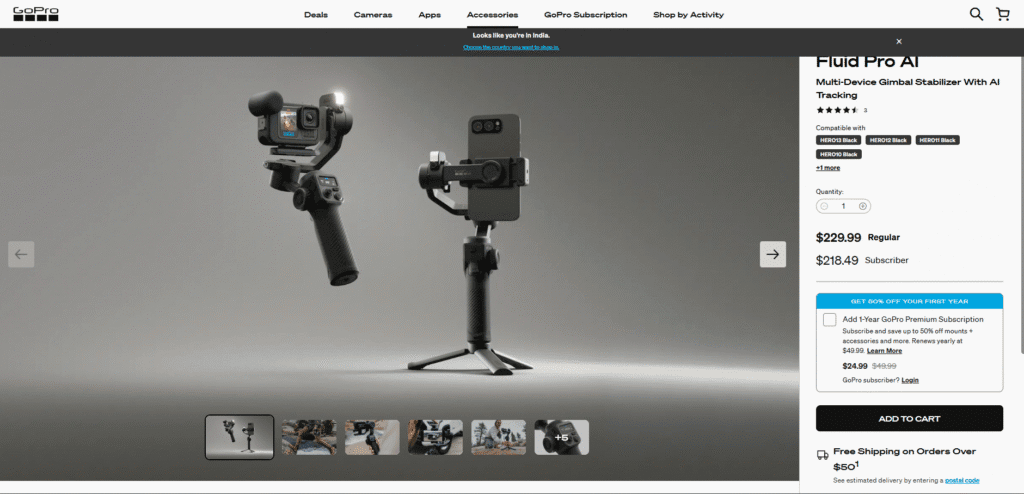
Task: Click the star rating reviews
Action: pyautogui.click(x=837, y=110)
